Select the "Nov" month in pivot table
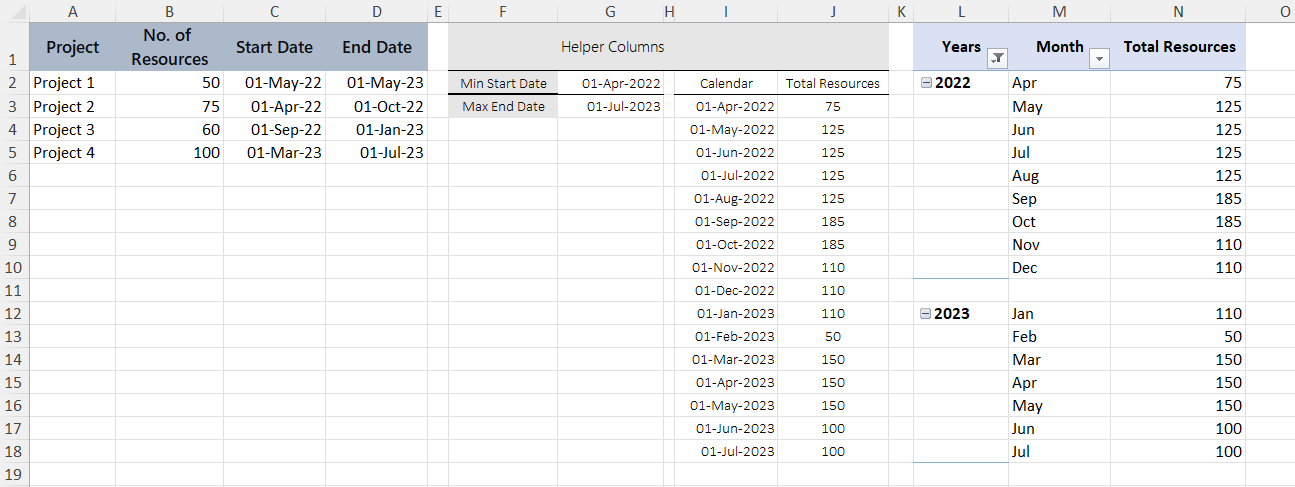 pos(1059,244)
